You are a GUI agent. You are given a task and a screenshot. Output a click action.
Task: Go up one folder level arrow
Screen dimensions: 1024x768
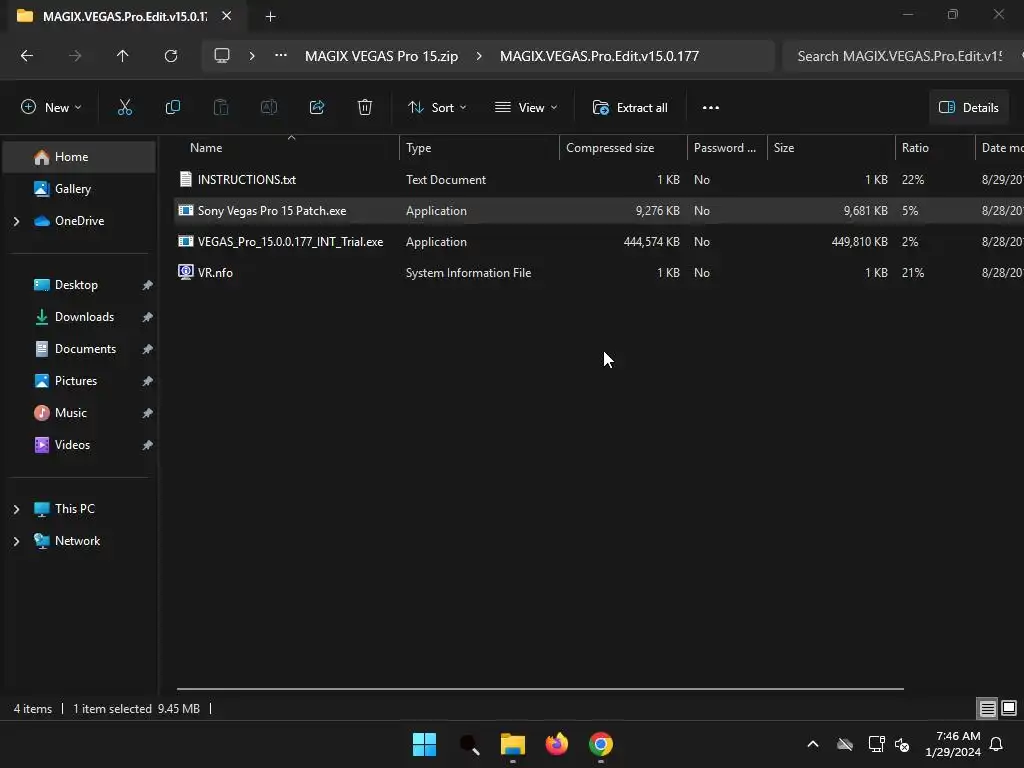click(122, 56)
